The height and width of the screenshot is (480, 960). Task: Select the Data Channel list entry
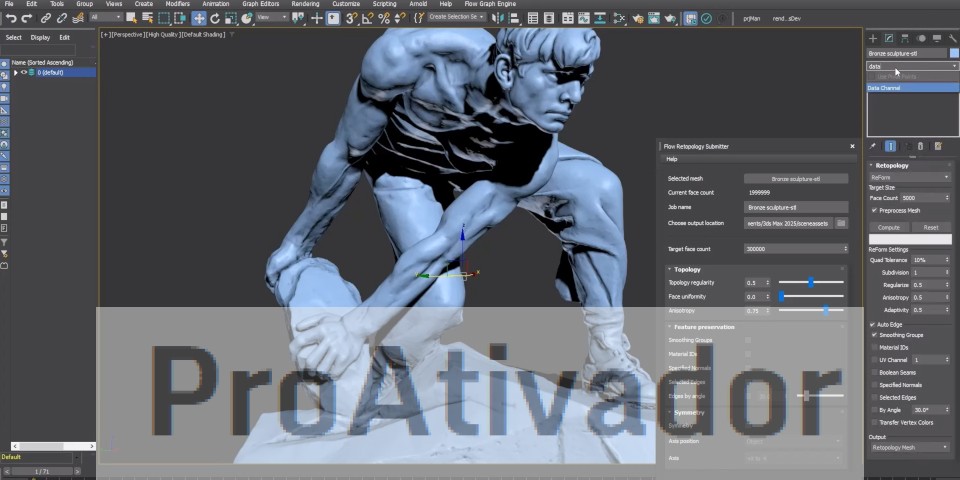[x=912, y=88]
